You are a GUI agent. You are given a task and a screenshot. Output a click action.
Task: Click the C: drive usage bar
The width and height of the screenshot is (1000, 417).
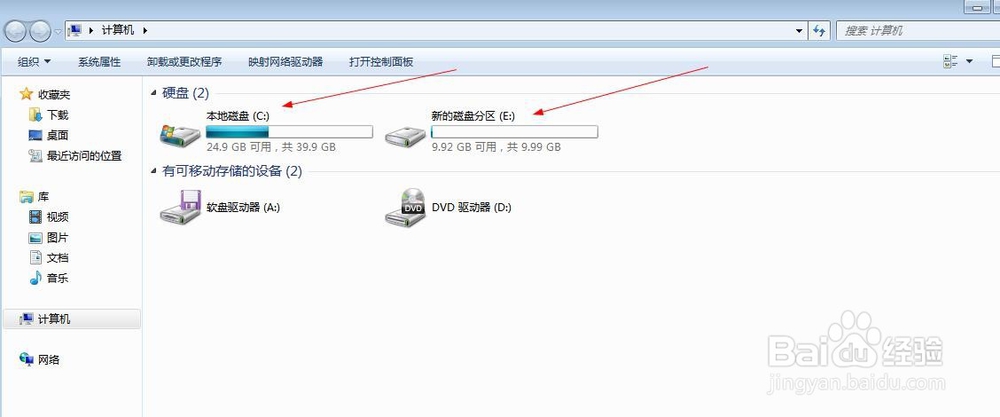(x=290, y=132)
